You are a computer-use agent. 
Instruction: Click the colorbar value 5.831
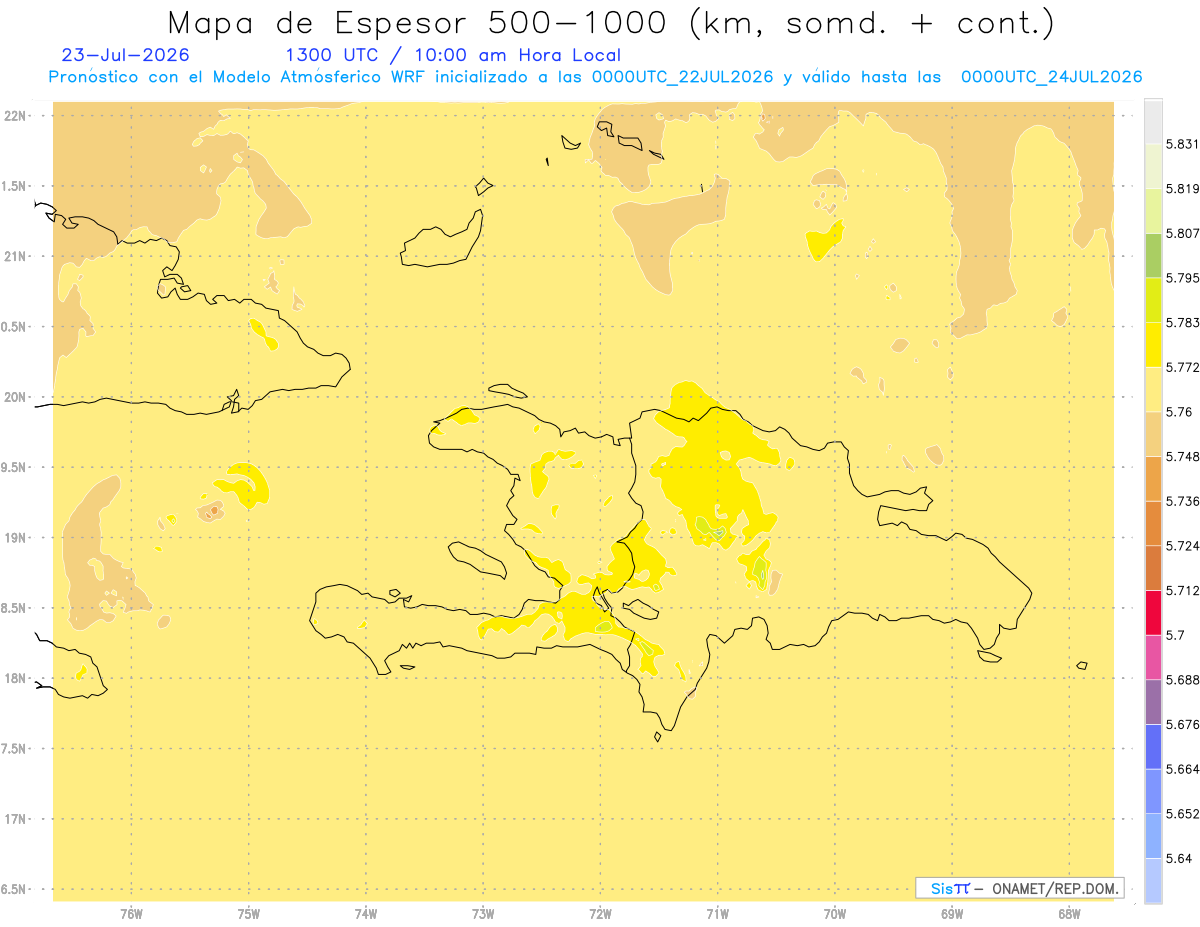[x=1183, y=144]
